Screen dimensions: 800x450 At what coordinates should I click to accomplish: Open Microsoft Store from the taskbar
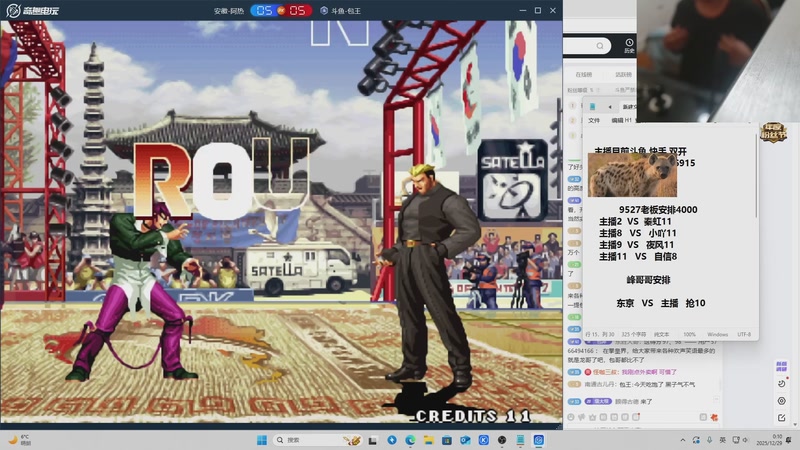(x=447, y=440)
